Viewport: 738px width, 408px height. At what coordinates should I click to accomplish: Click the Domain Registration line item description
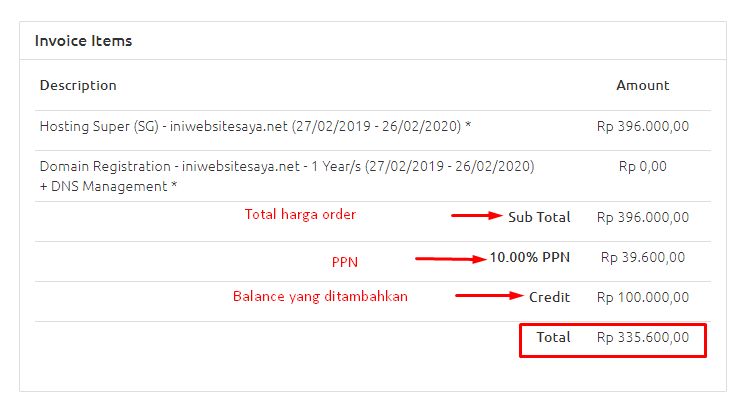(x=287, y=166)
